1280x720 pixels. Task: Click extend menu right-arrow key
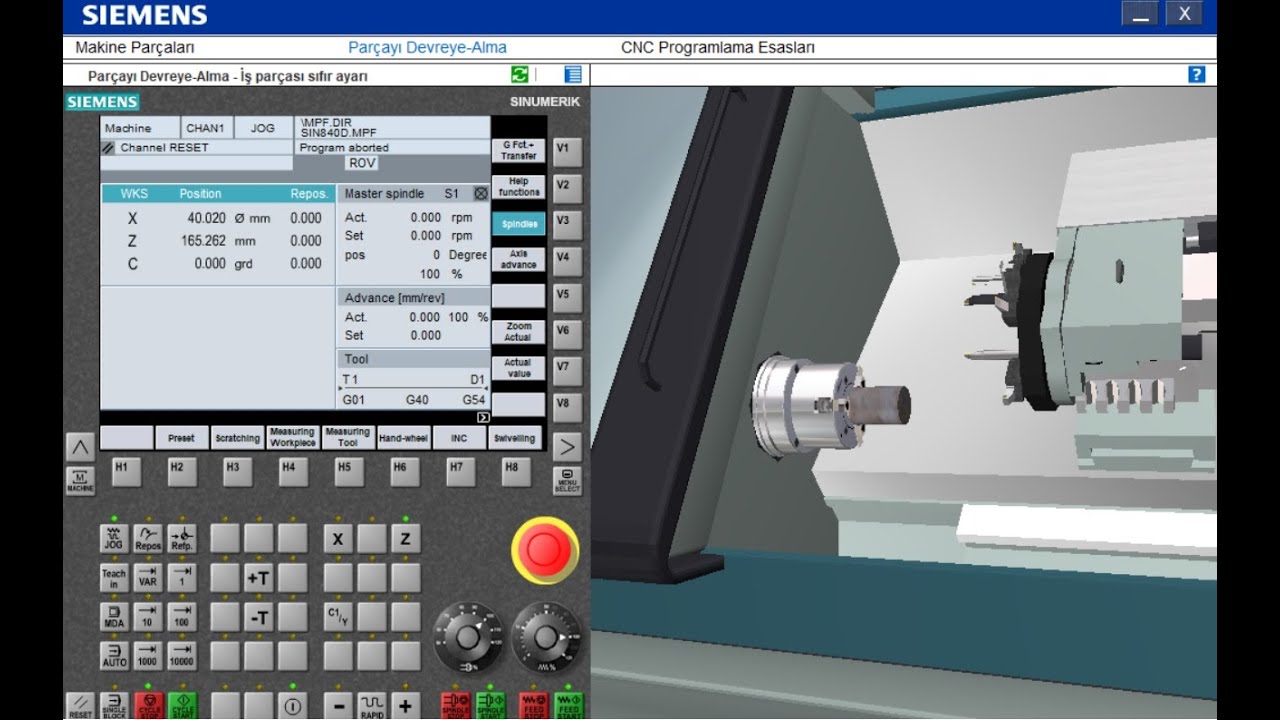click(567, 446)
